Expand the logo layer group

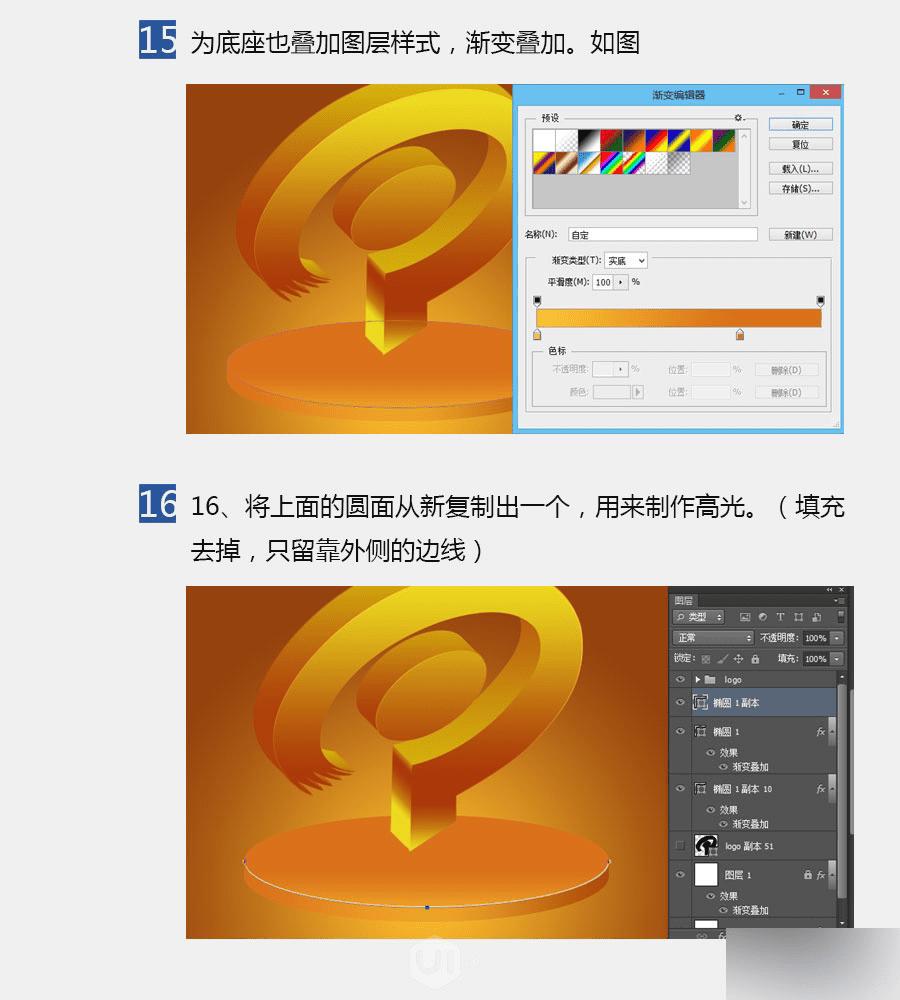coord(699,680)
